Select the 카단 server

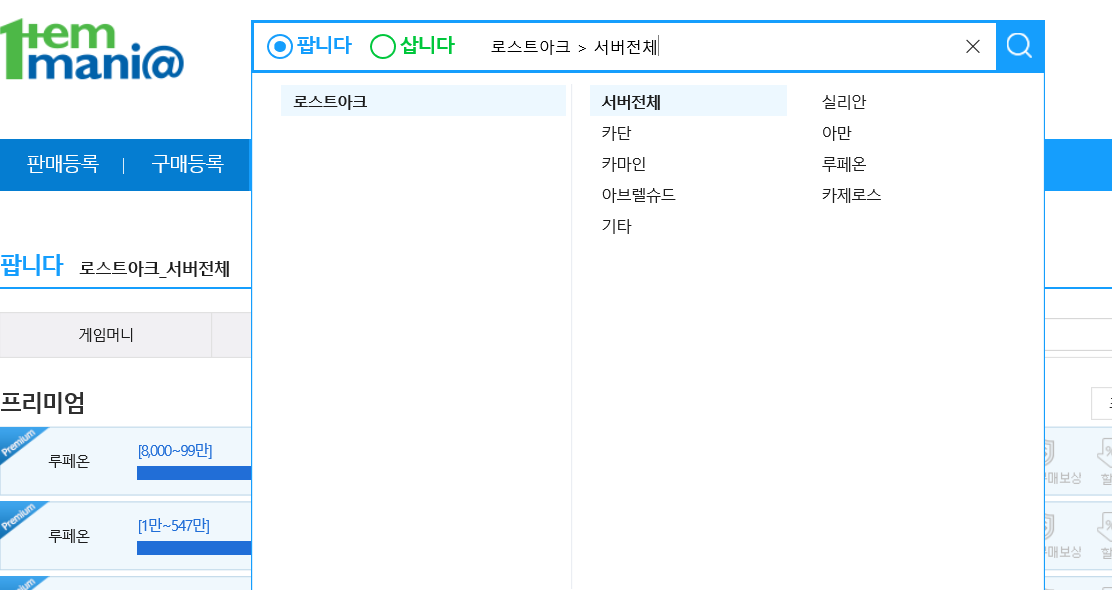point(616,133)
